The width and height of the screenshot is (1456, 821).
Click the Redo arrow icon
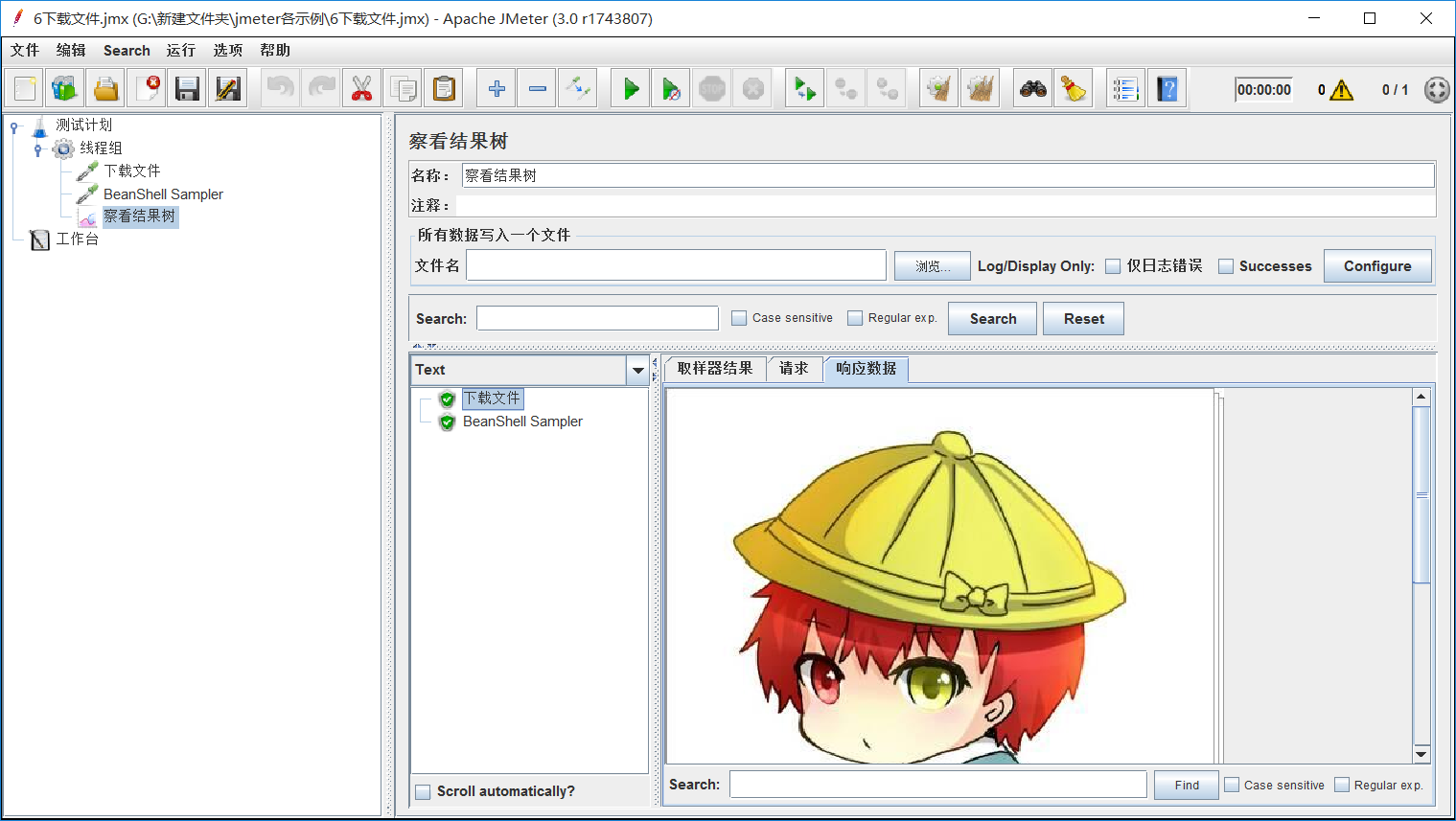pyautogui.click(x=322, y=89)
